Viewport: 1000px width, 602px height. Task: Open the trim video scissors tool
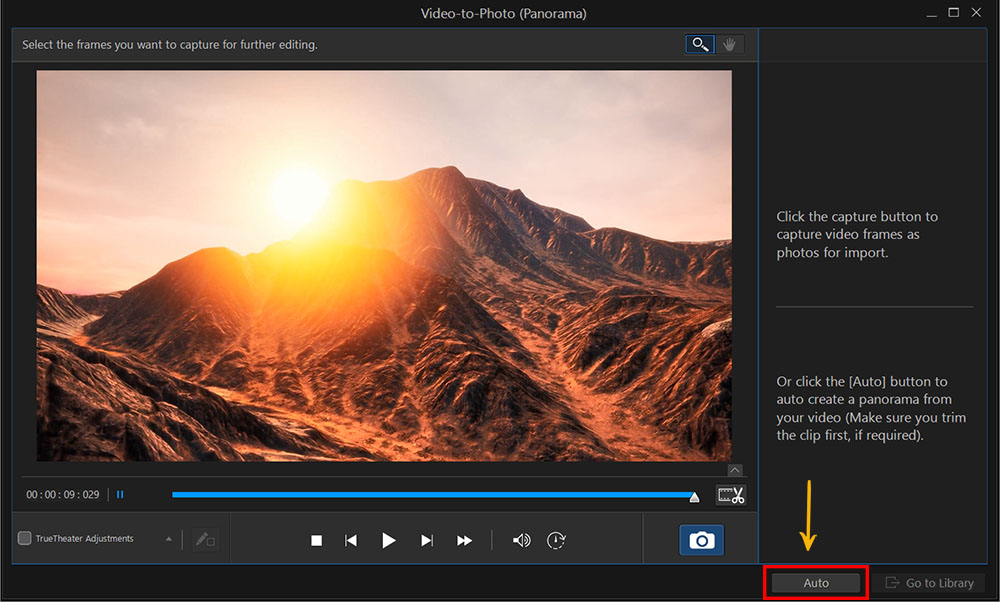pos(731,495)
